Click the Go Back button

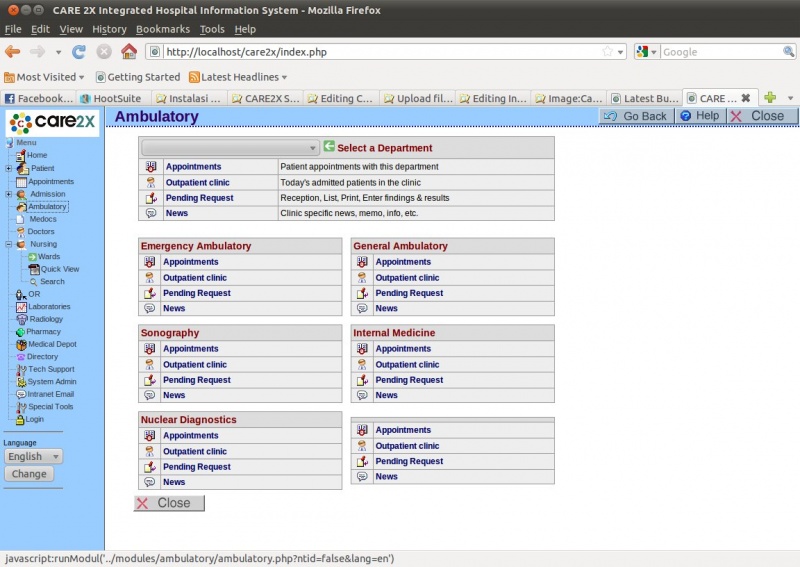[x=635, y=116]
